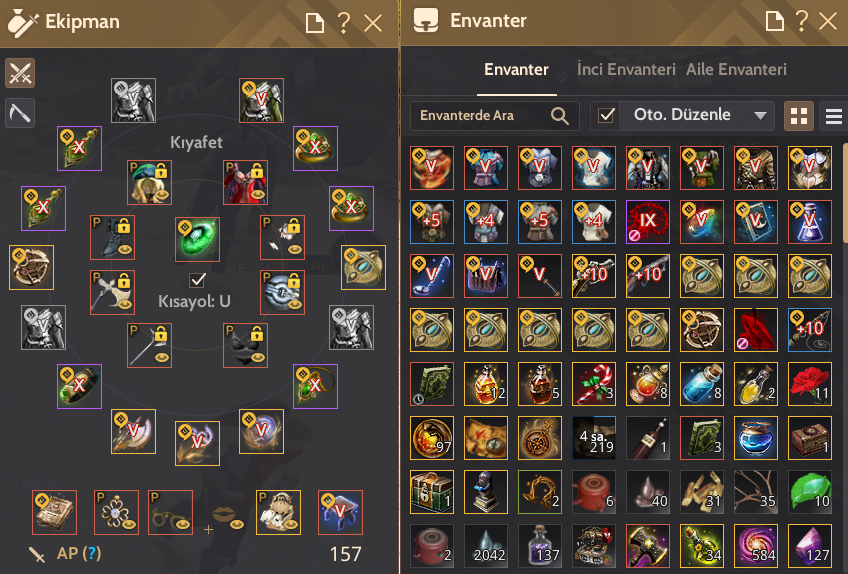
Task: Open the İnci Envanteri tab
Action: coord(626,70)
